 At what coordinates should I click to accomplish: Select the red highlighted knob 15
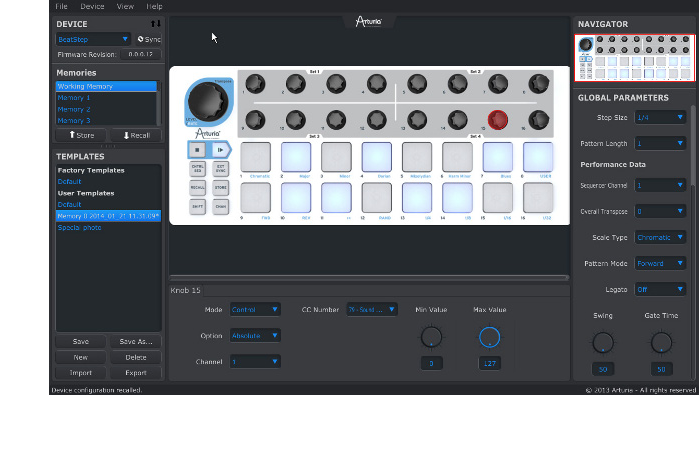click(x=497, y=119)
